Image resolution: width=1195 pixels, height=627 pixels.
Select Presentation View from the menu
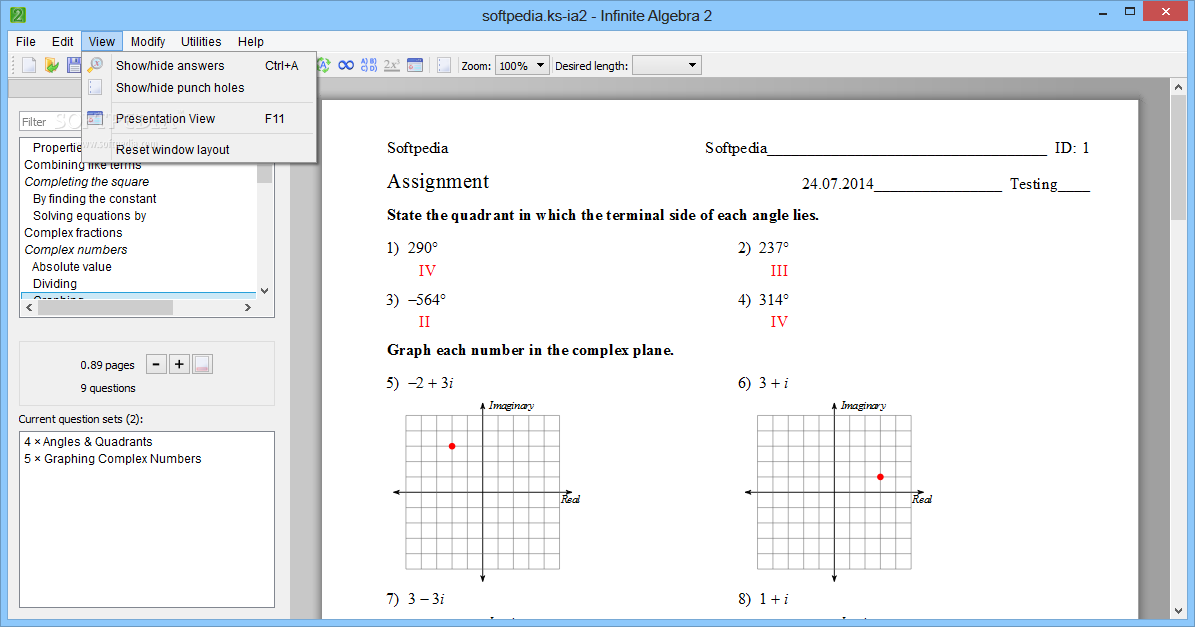coord(200,119)
